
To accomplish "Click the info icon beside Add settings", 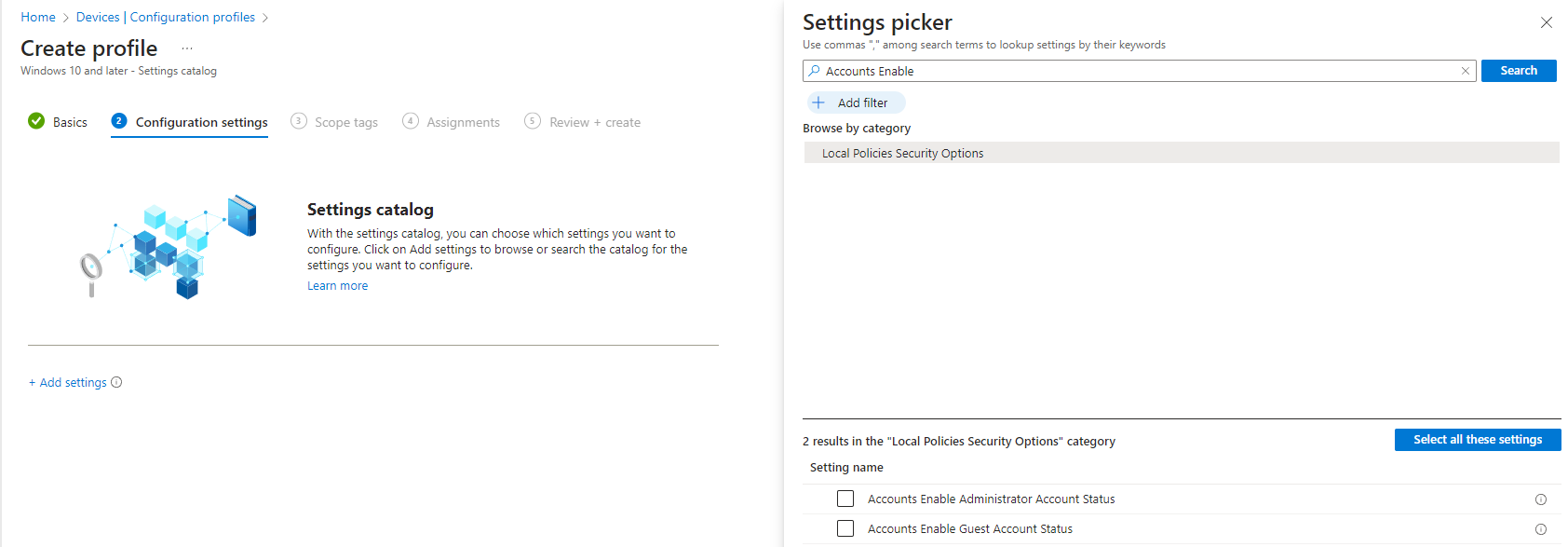I will click(116, 382).
